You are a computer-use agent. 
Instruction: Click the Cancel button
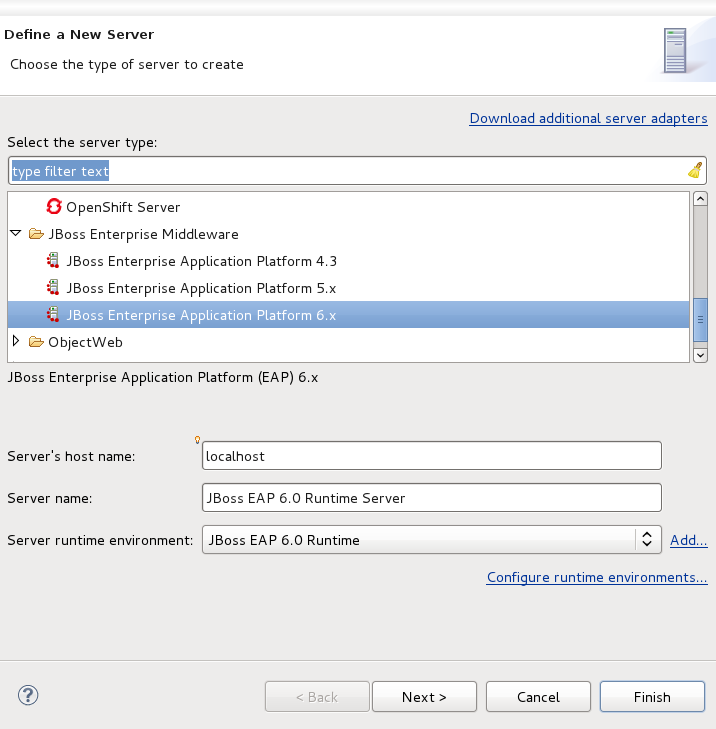pyautogui.click(x=538, y=696)
